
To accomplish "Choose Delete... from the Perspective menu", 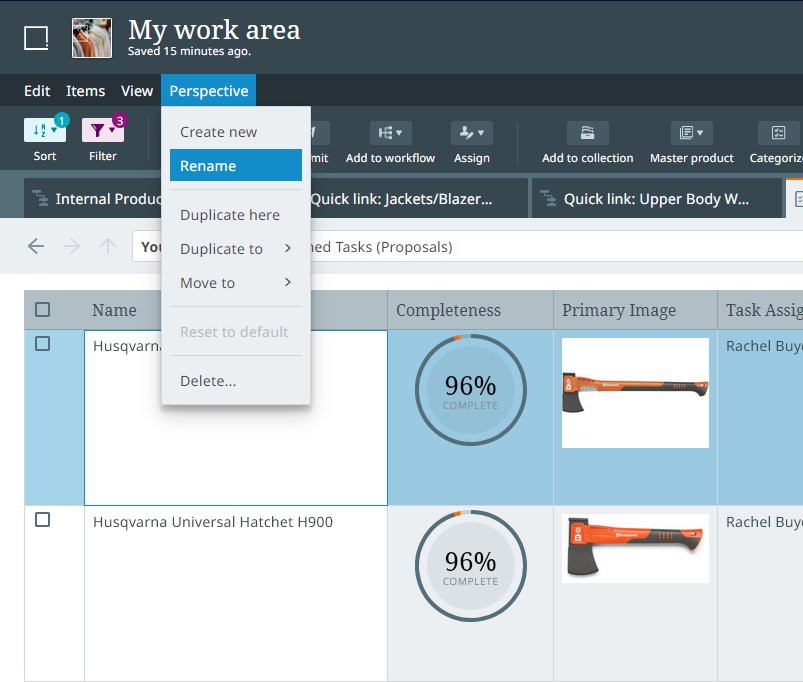I will tap(208, 381).
